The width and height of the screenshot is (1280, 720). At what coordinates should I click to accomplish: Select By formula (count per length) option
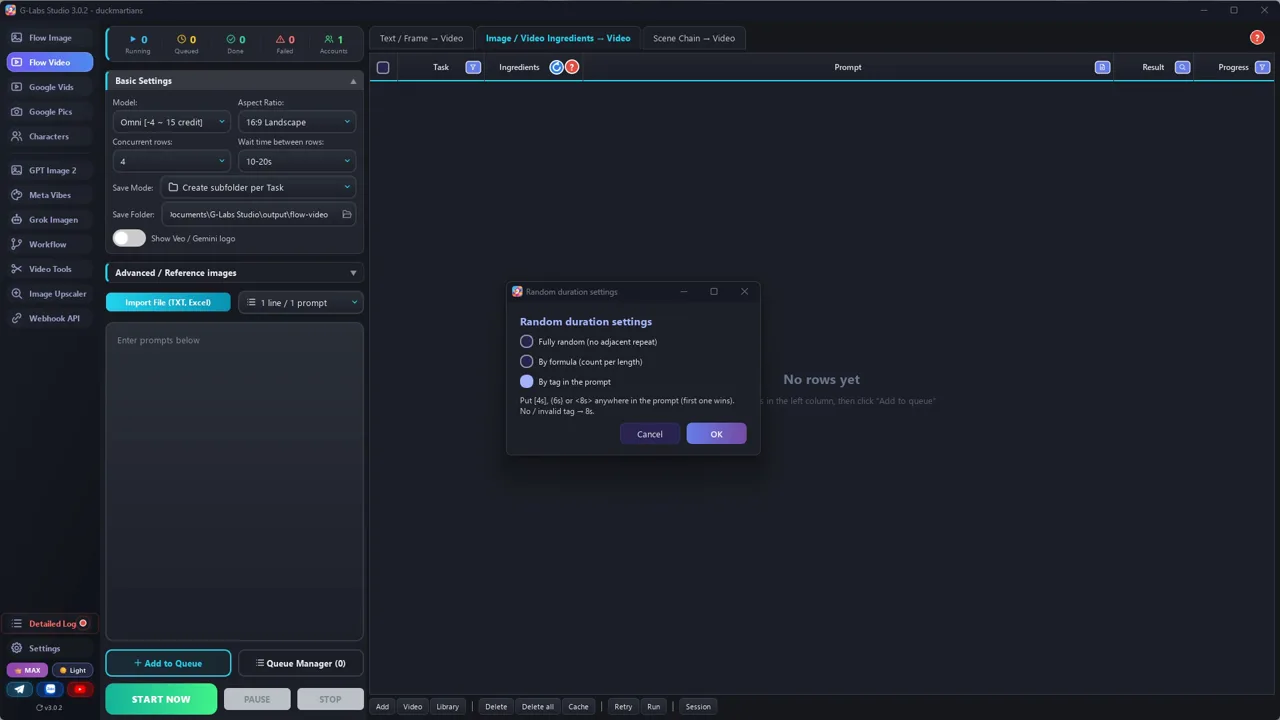pos(581,362)
